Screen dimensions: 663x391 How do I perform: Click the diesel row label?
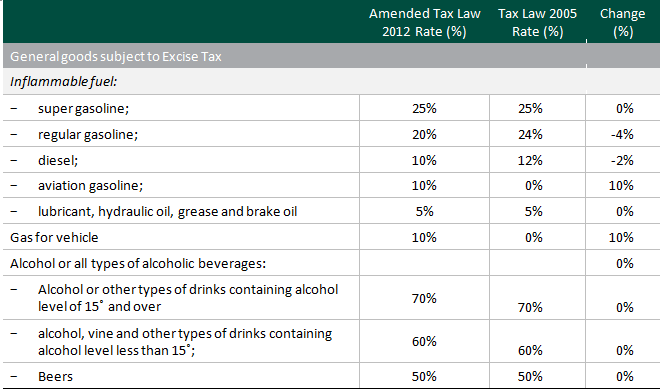coord(58,160)
